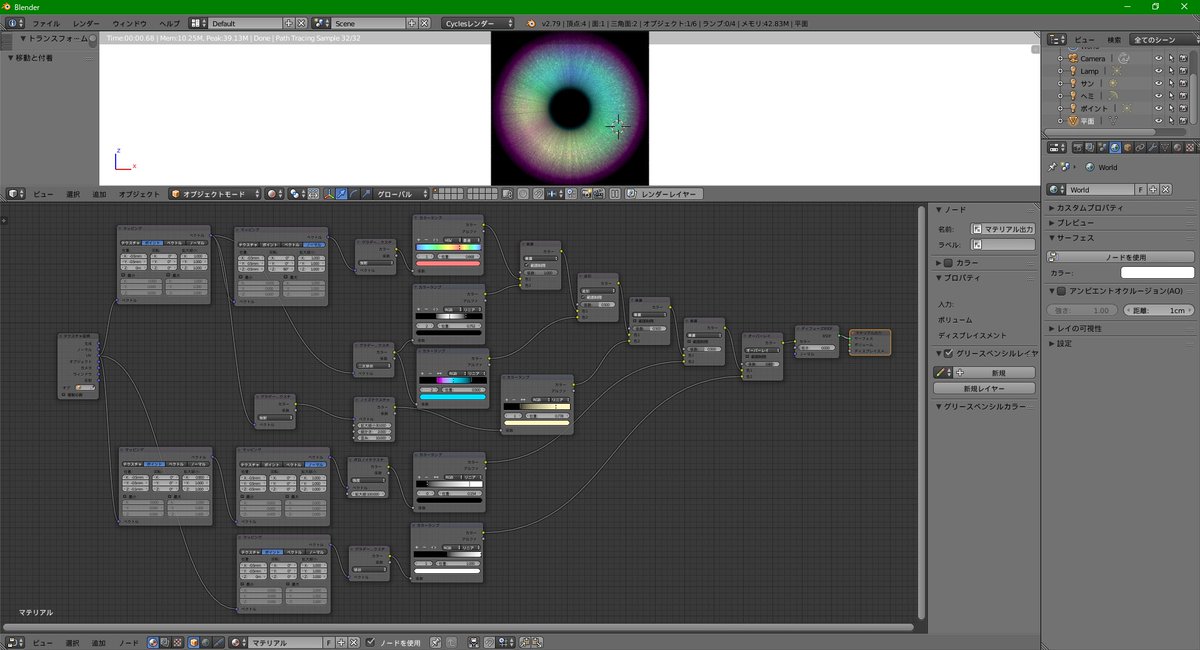This screenshot has height=650, width=1200.
Task: Open the Render properties camera tab
Action: click(1077, 147)
